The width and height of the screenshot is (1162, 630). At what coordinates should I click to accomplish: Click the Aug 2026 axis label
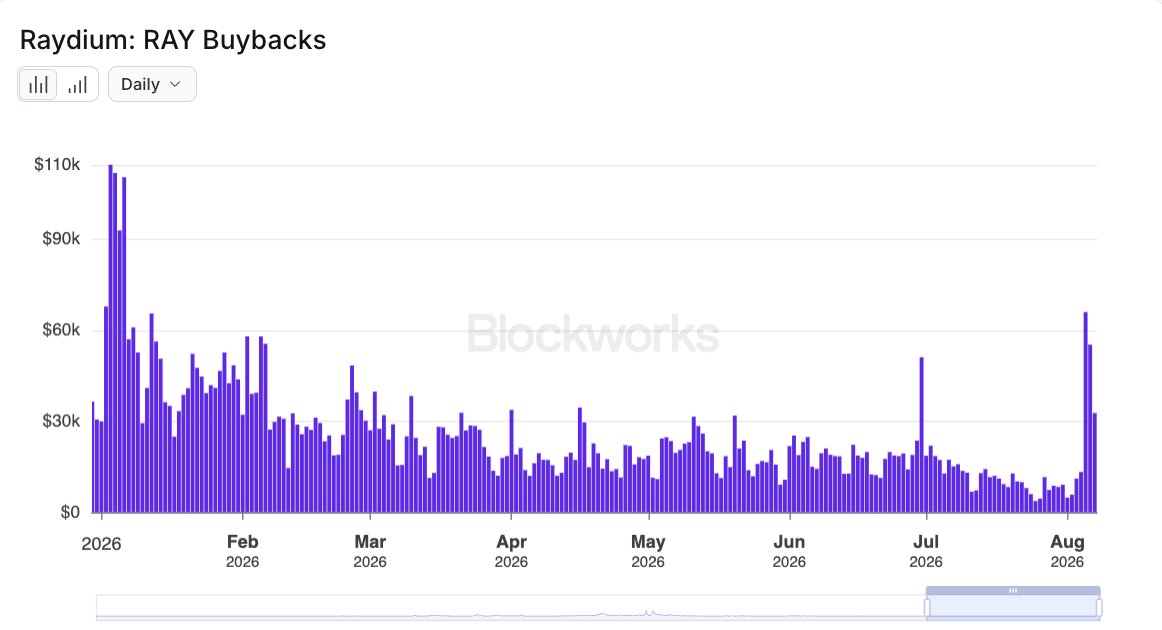point(1067,551)
